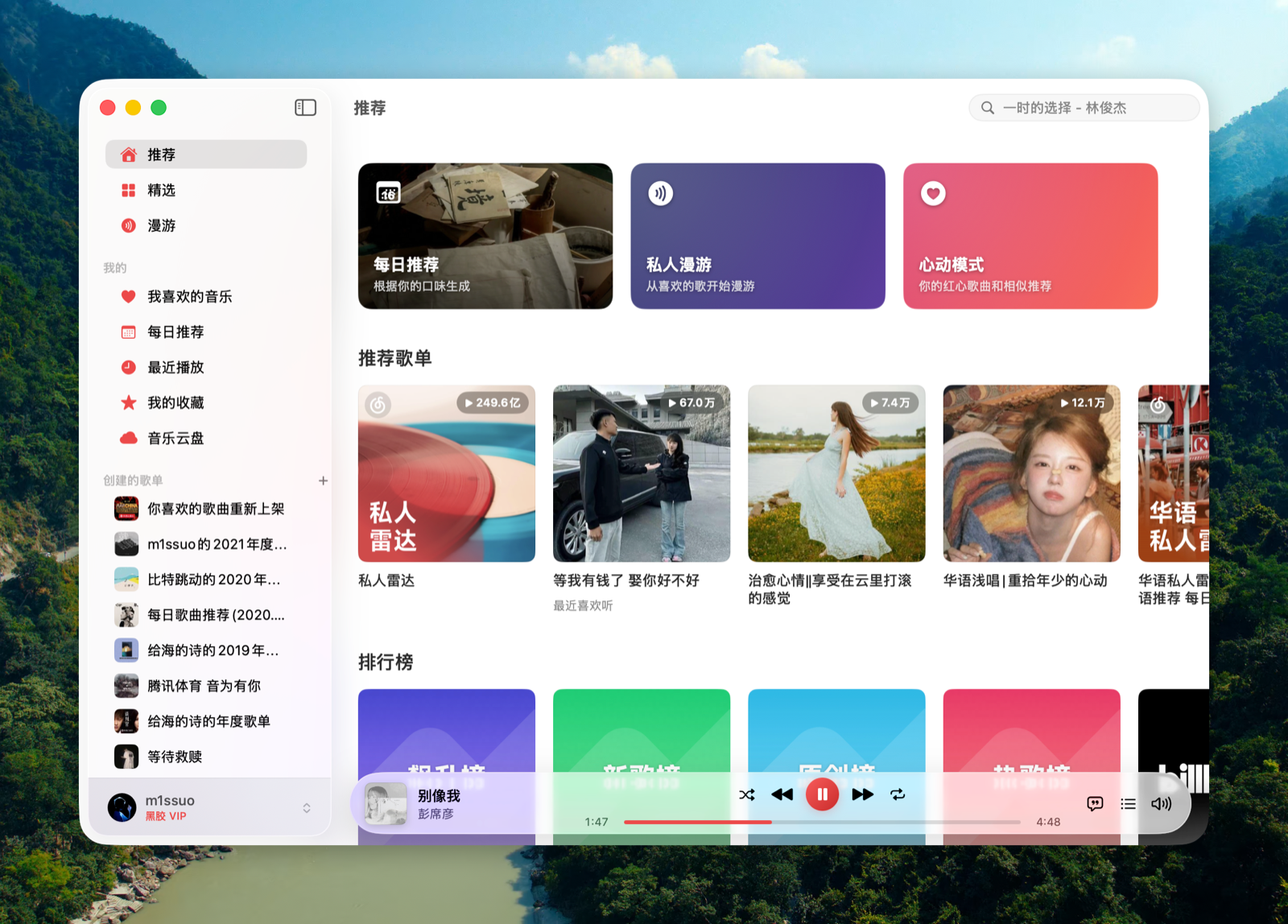Click the 华语浅唱|重拾年少的心动 title
This screenshot has width=1288, height=924.
pos(1025,580)
